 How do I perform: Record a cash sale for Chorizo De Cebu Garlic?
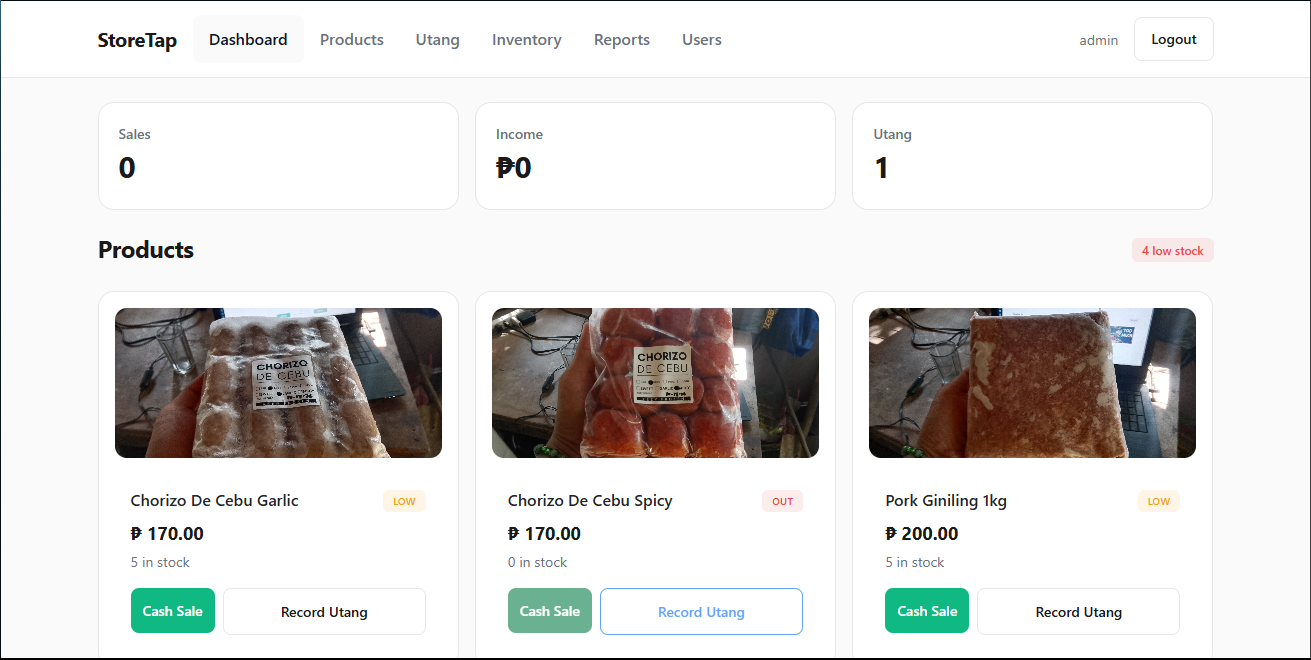(x=172, y=611)
